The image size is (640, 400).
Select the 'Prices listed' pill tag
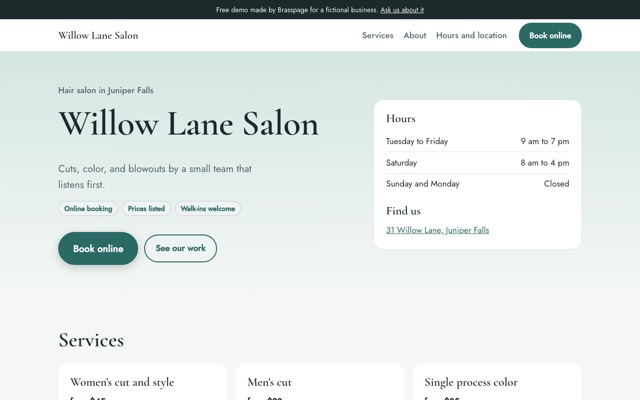pos(146,209)
